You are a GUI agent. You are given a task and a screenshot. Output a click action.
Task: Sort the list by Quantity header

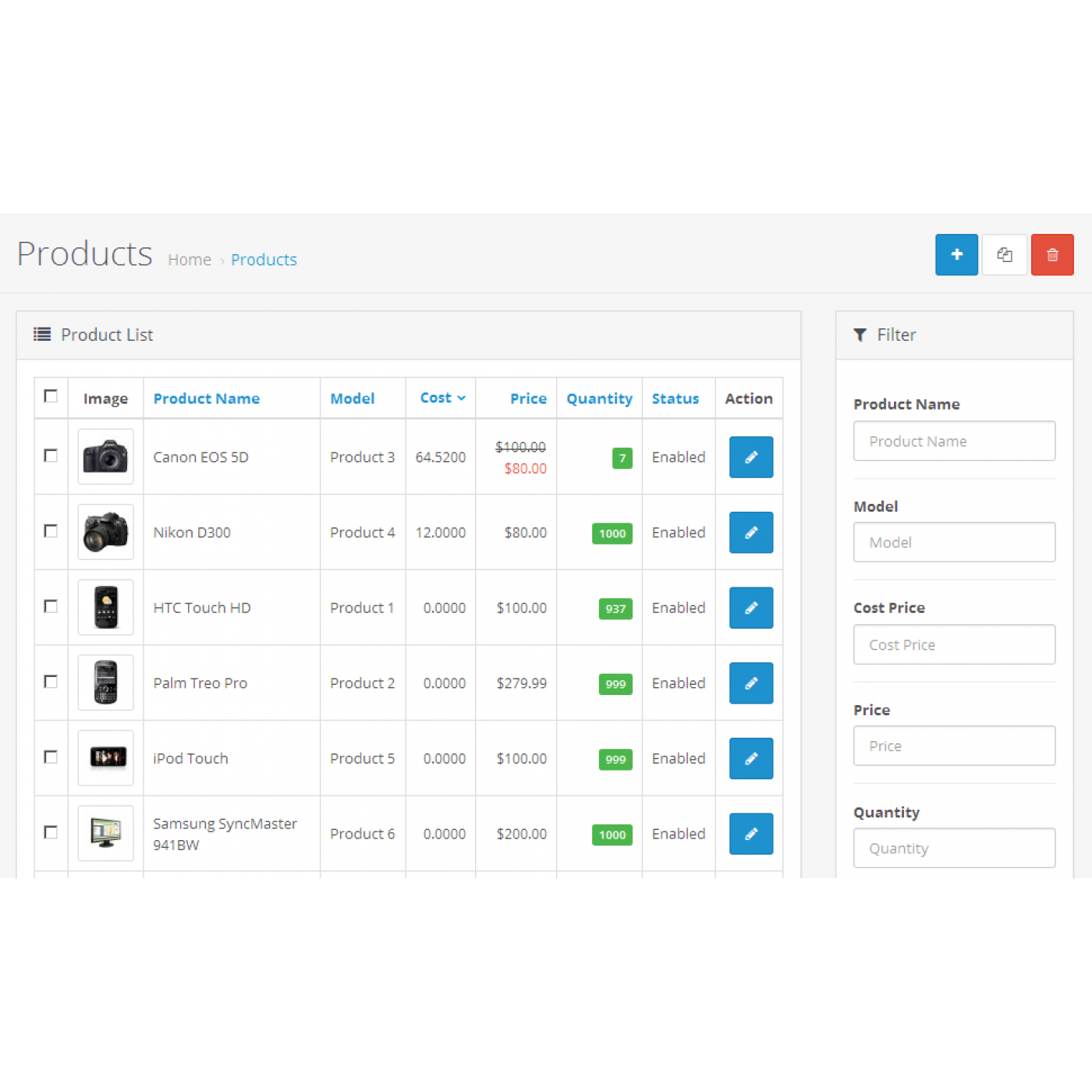tap(599, 399)
